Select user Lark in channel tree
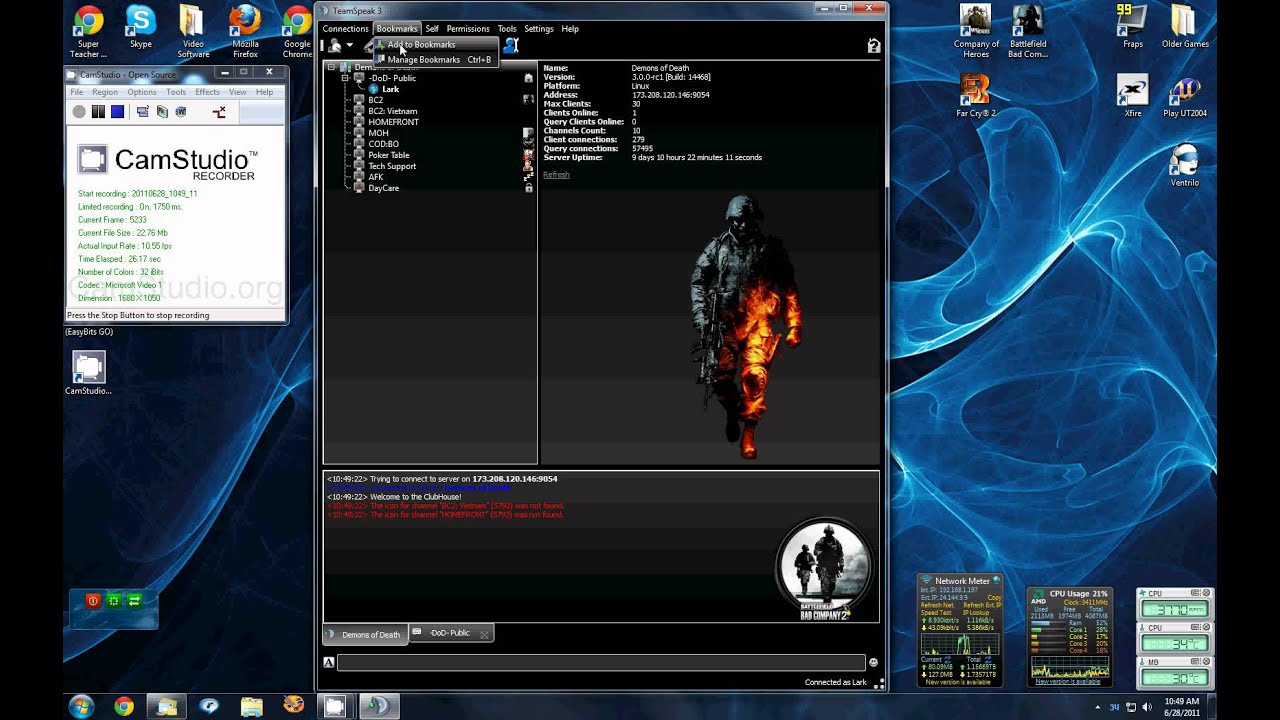This screenshot has height=720, width=1280. point(390,89)
